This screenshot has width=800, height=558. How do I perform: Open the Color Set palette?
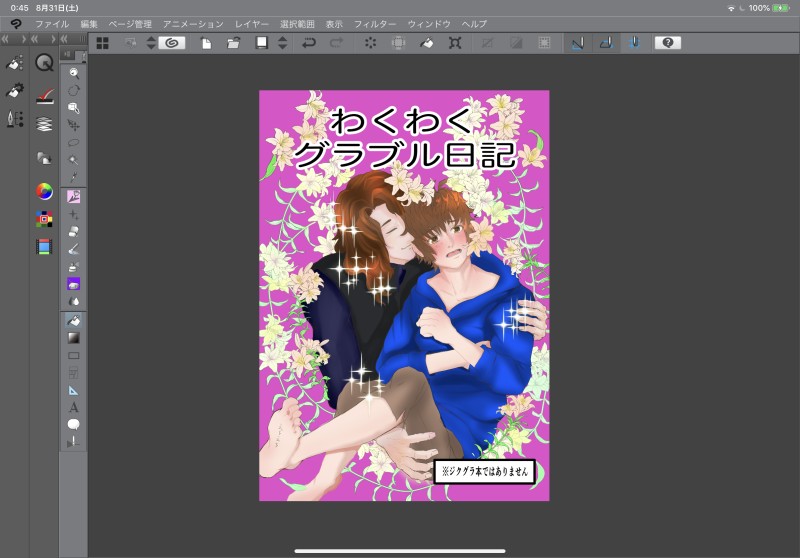(44, 219)
